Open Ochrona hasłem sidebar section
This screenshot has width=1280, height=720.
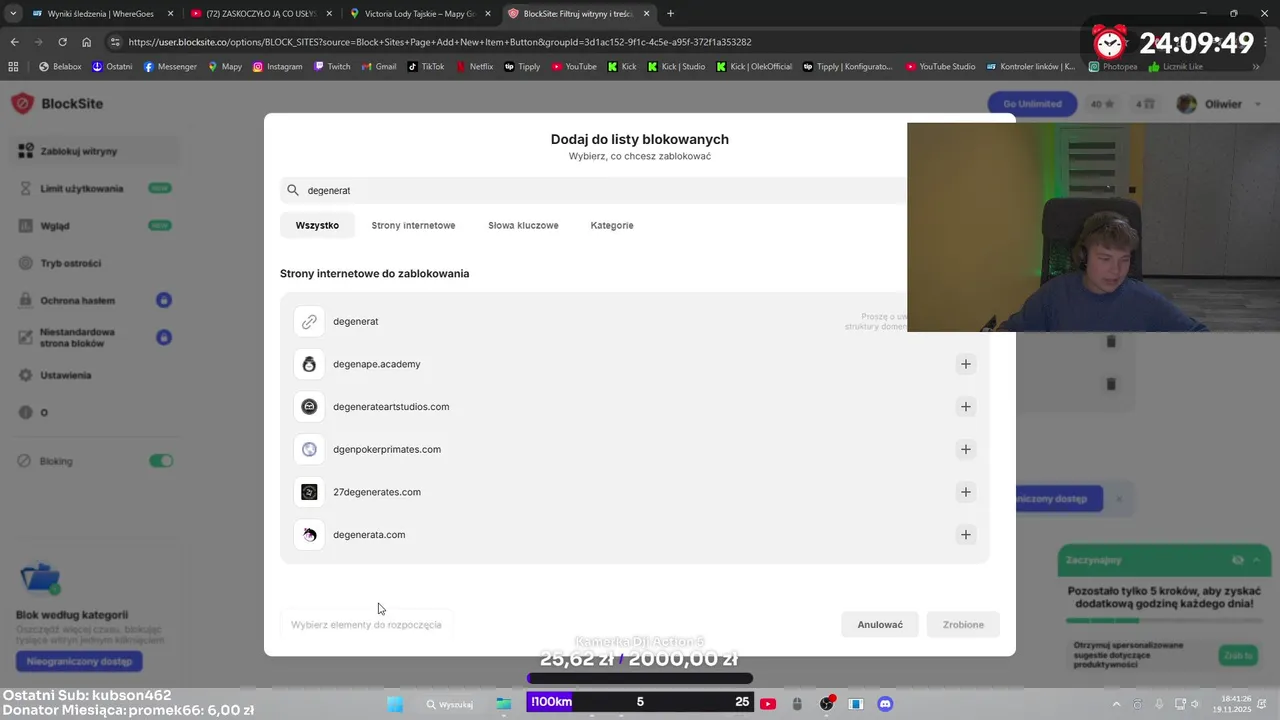(96, 300)
